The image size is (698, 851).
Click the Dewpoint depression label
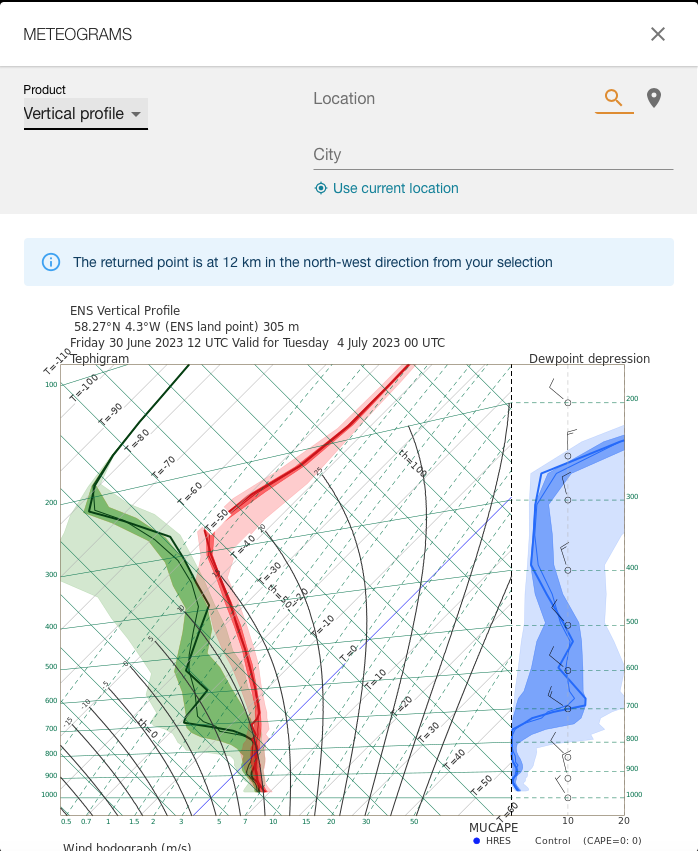point(589,359)
